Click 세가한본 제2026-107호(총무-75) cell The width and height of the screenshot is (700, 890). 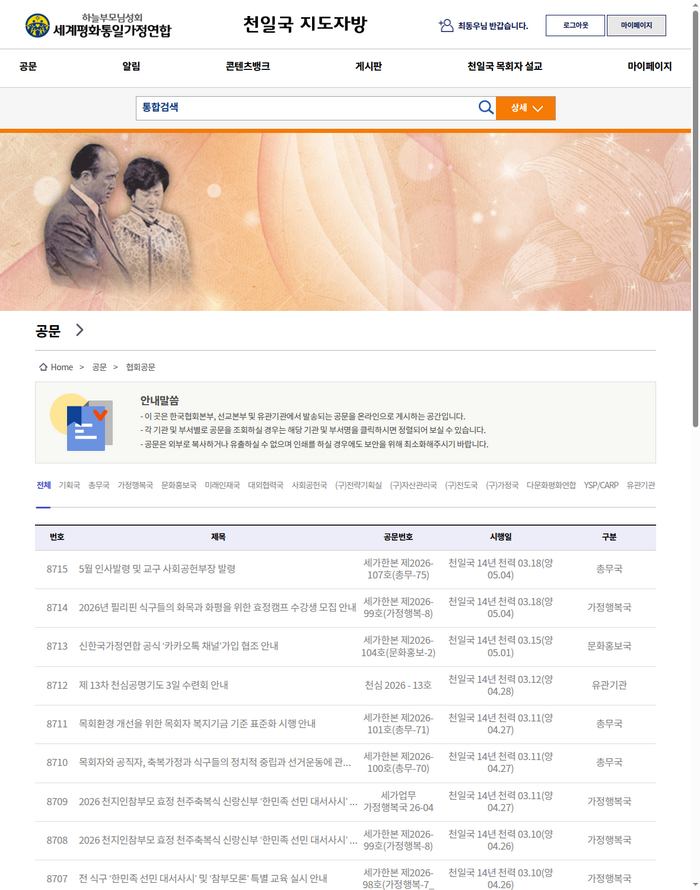[x=398, y=569]
